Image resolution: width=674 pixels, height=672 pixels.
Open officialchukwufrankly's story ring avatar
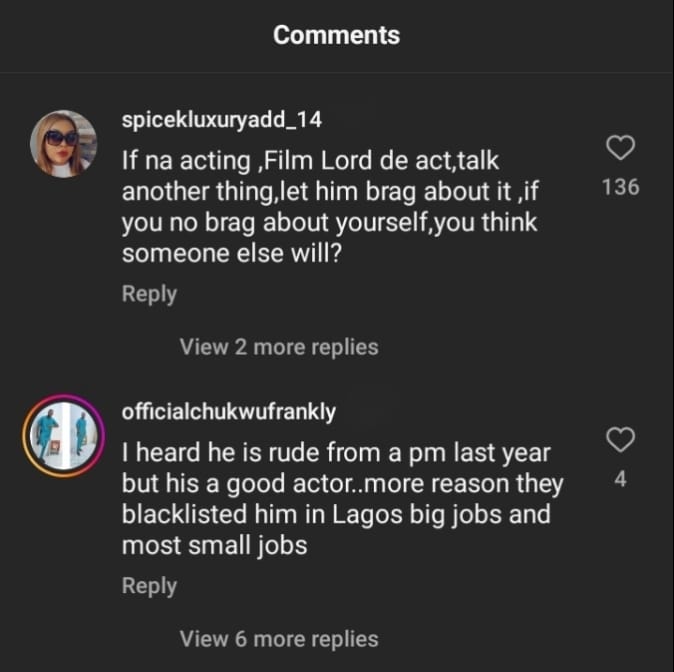[64, 435]
